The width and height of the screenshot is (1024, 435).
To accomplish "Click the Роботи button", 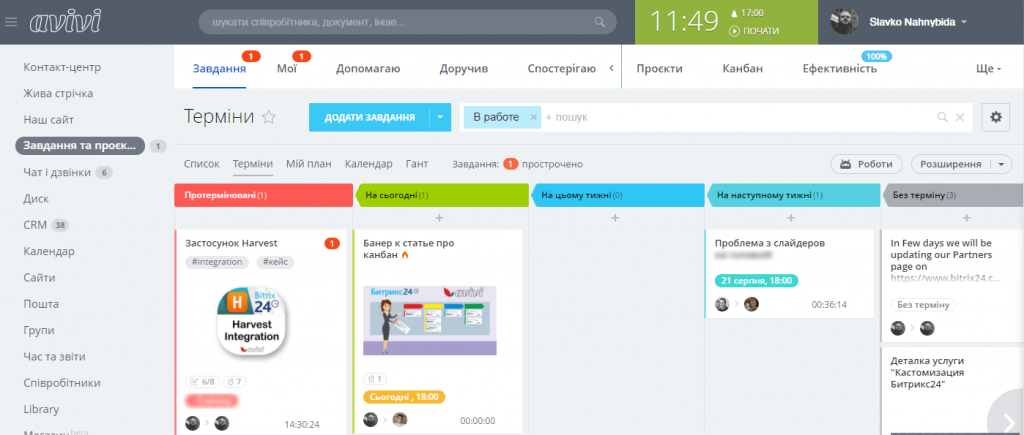I will click(866, 165).
